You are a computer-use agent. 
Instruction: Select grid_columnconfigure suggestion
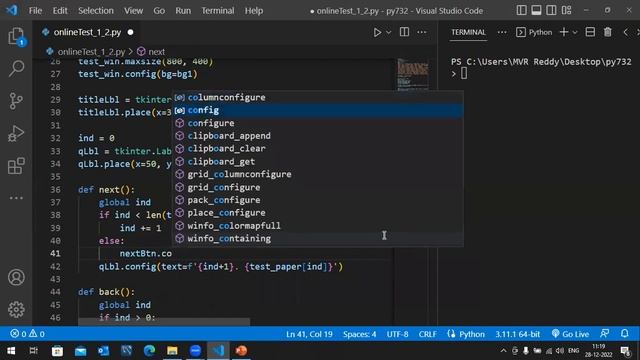click(318, 174)
